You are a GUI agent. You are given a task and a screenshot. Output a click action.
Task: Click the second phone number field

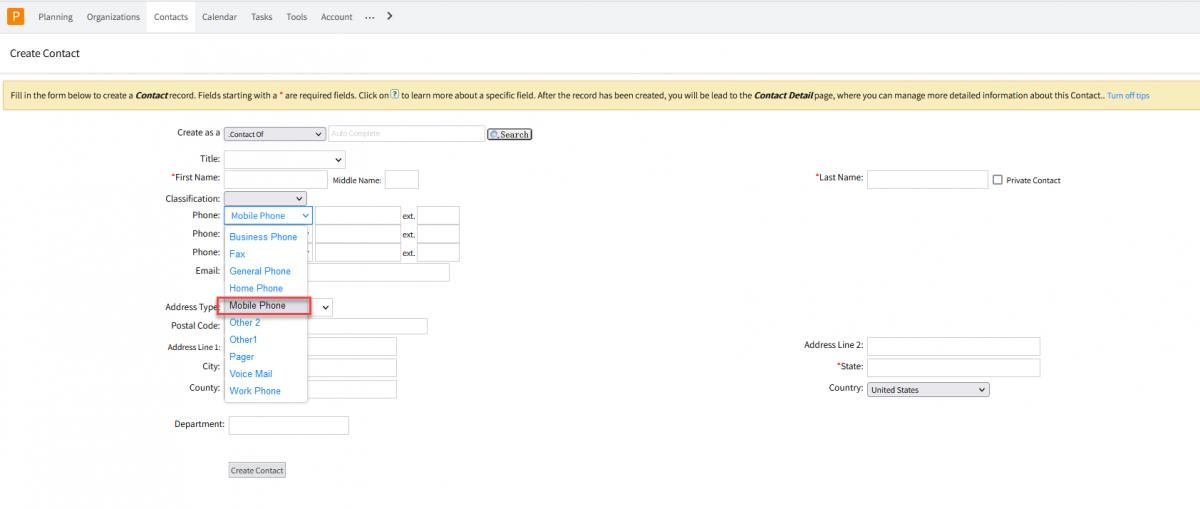(x=358, y=234)
